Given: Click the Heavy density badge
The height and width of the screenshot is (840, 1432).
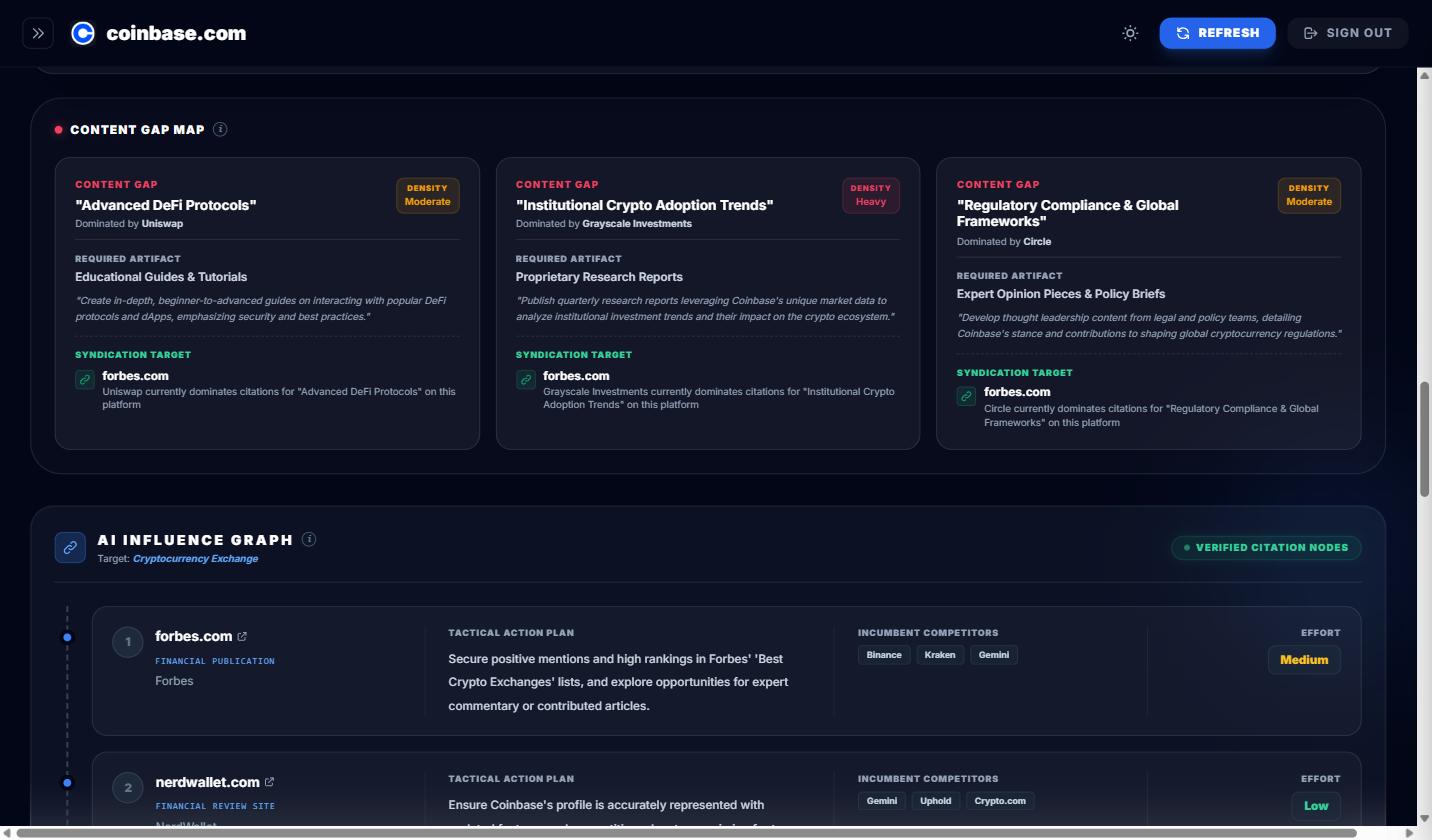Looking at the screenshot, I should point(870,195).
